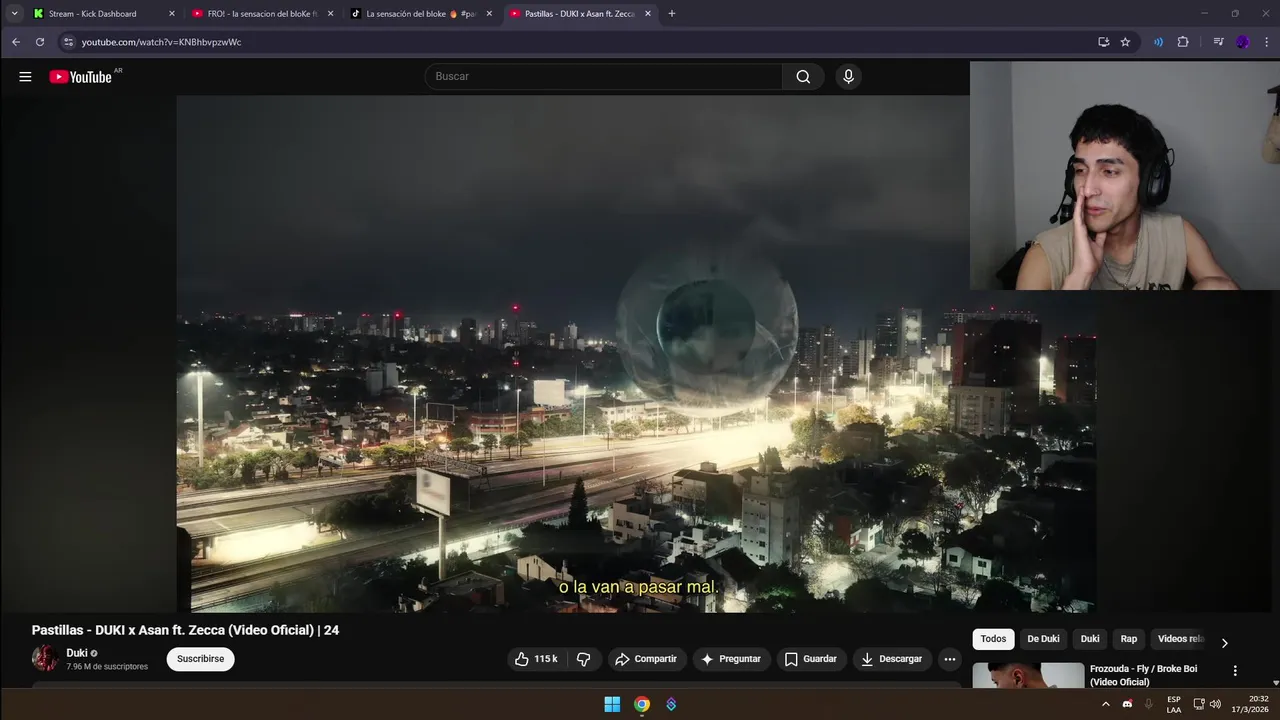Click the video title Pastillas - DUKI x Asan

(185, 630)
